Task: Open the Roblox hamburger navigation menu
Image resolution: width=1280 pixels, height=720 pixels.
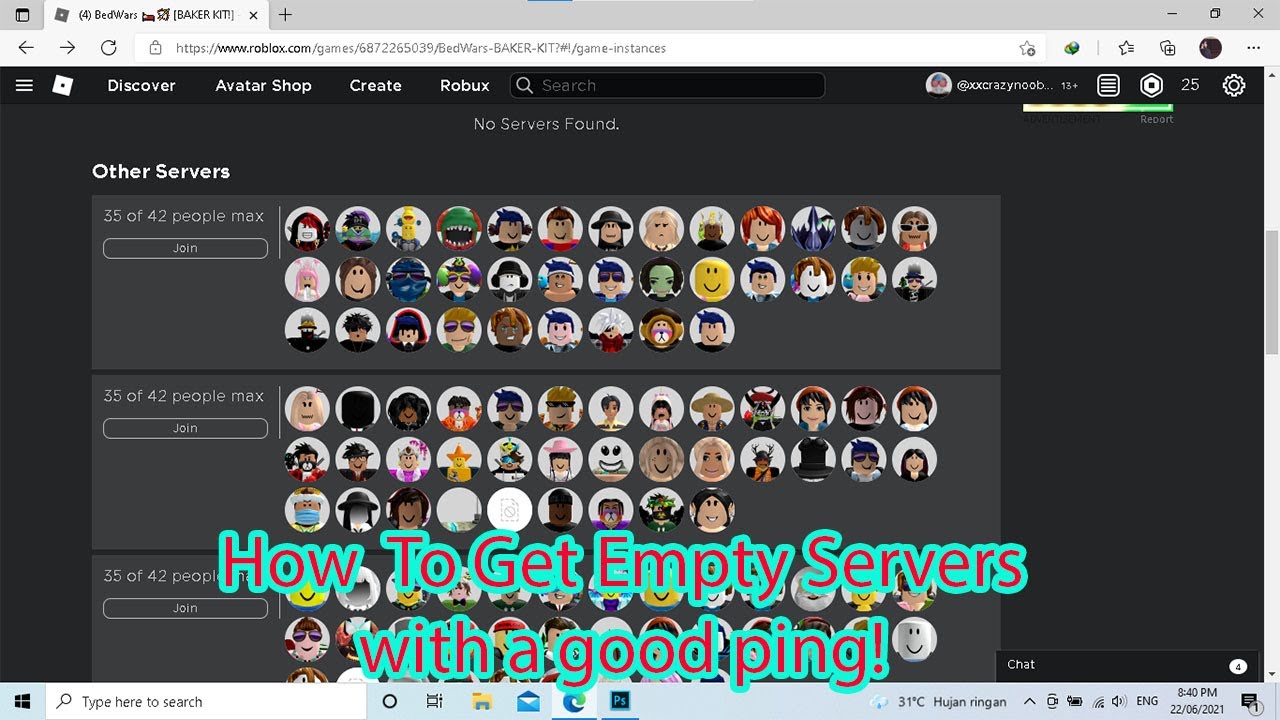Action: 24,85
